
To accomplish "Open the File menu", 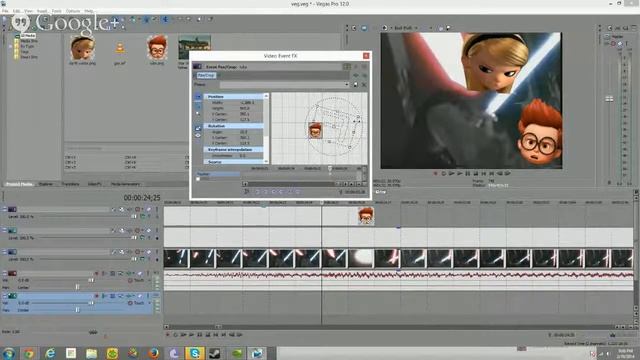I will click(x=5, y=11).
